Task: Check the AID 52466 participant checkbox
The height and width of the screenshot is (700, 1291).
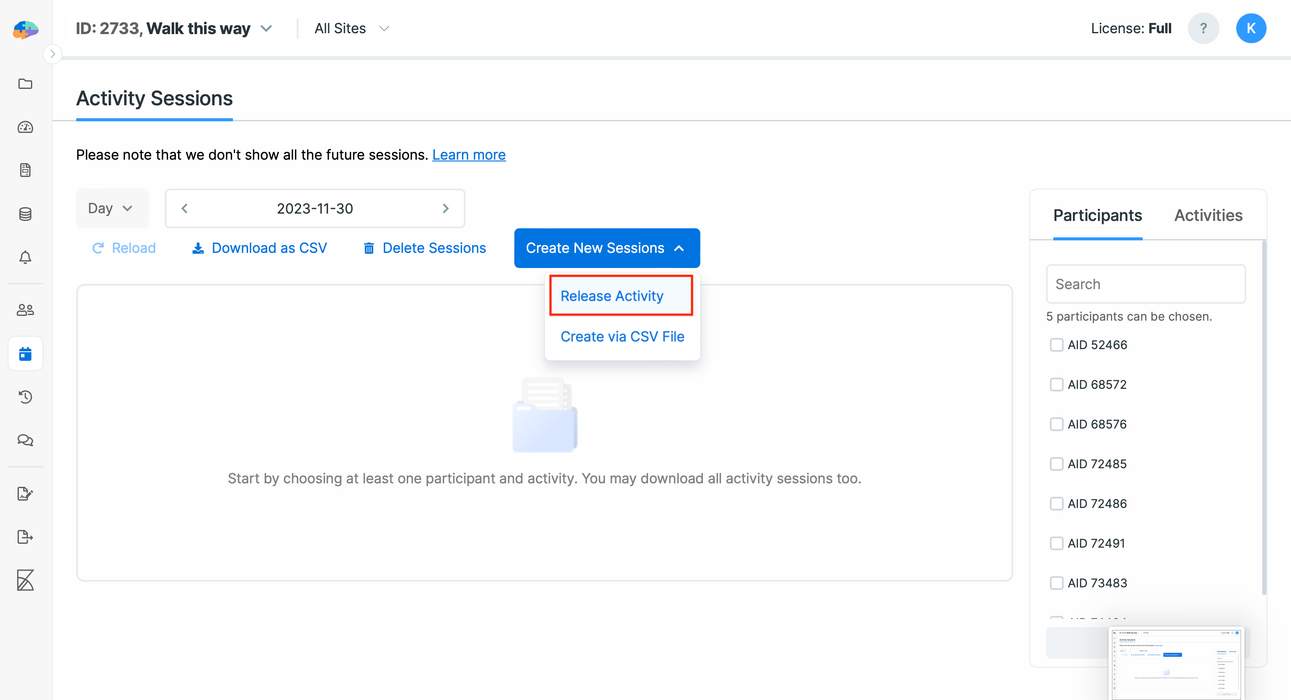Action: click(x=1056, y=345)
